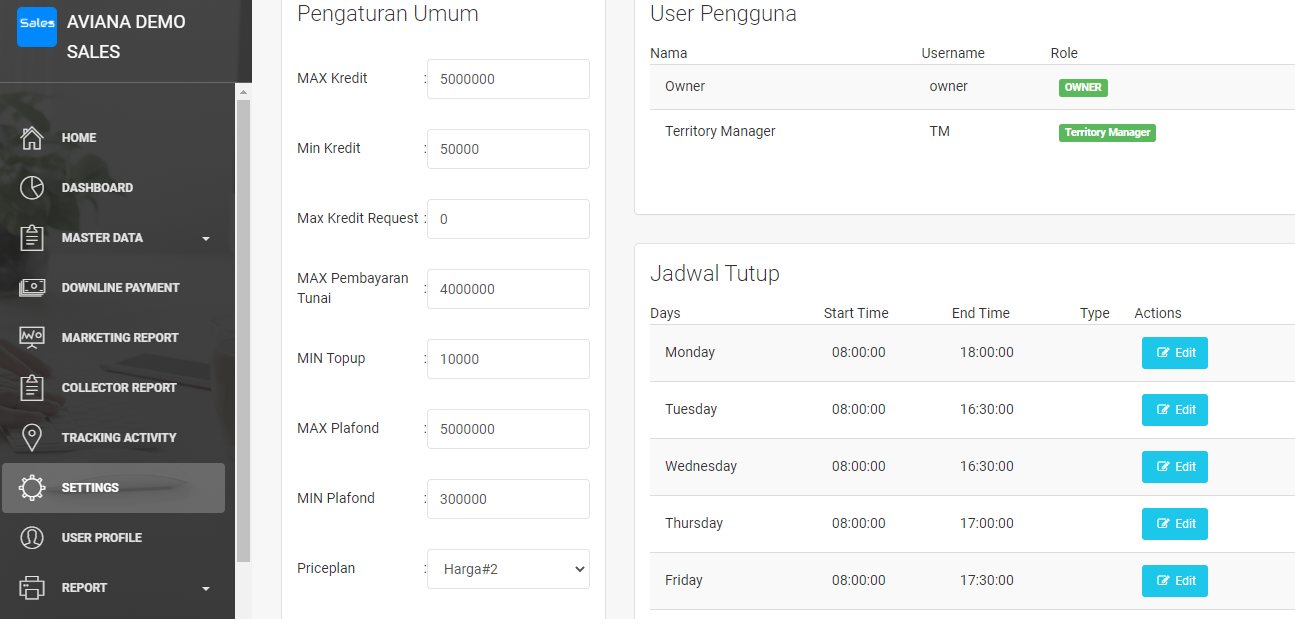
Task: Click the green OWNER role badge
Action: coord(1083,88)
